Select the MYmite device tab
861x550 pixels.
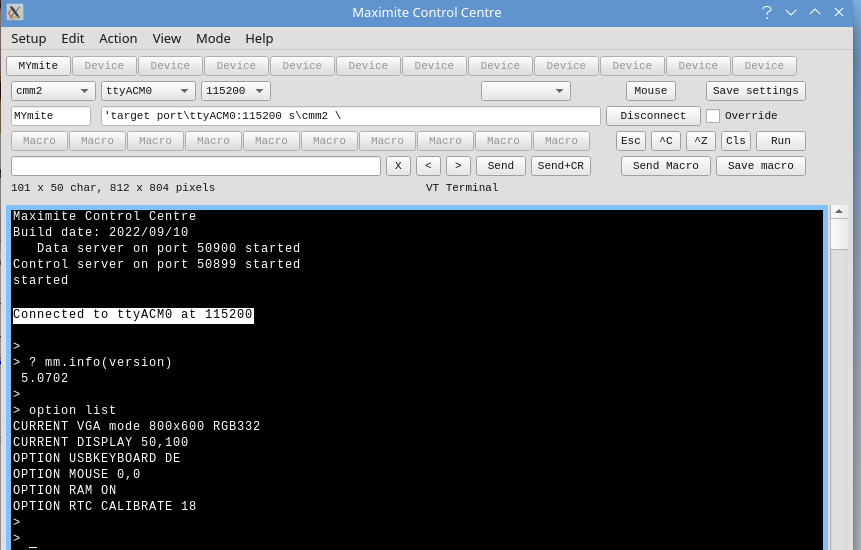38,66
